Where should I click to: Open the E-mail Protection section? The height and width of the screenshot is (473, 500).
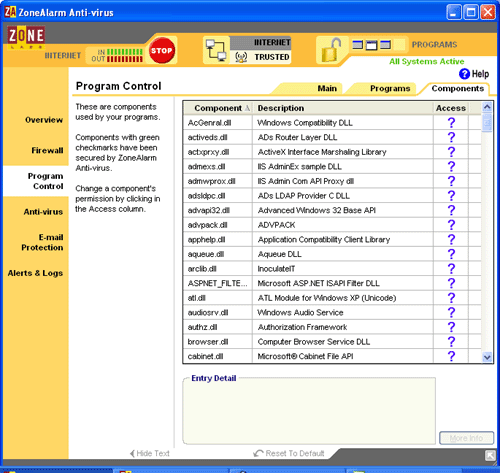(x=42, y=242)
